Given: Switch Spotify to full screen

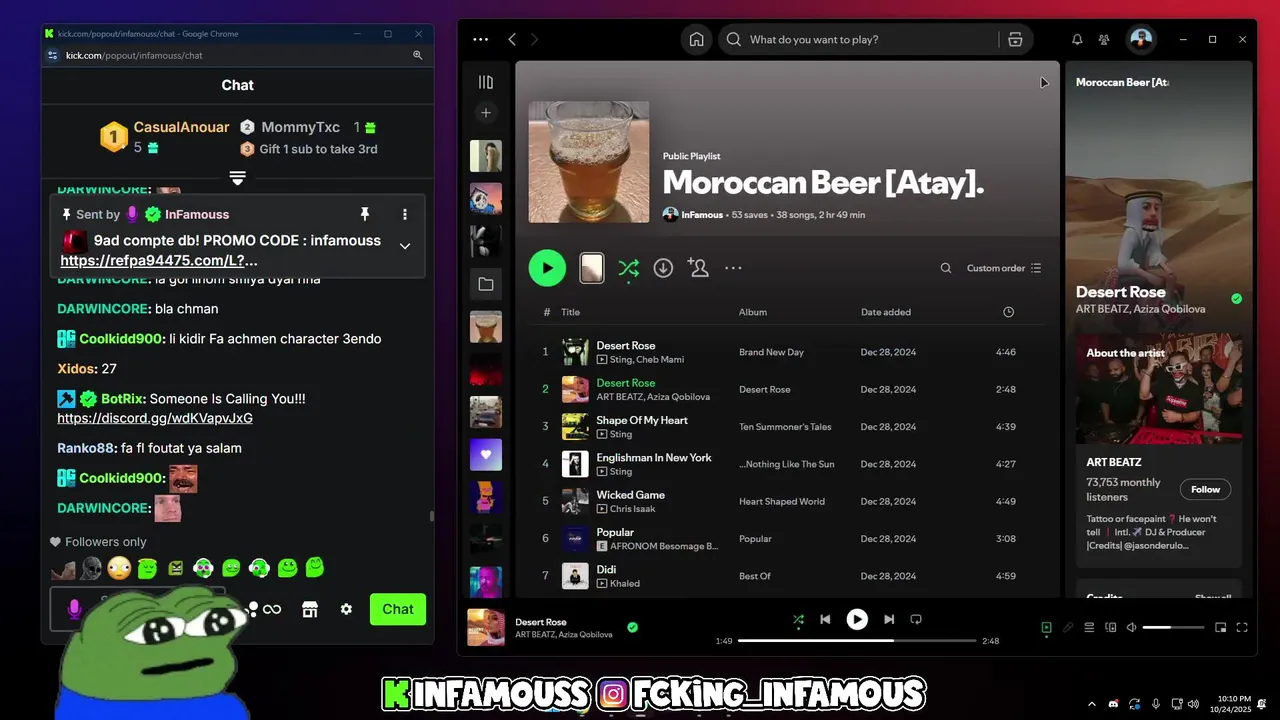Looking at the screenshot, I should tap(1242, 627).
